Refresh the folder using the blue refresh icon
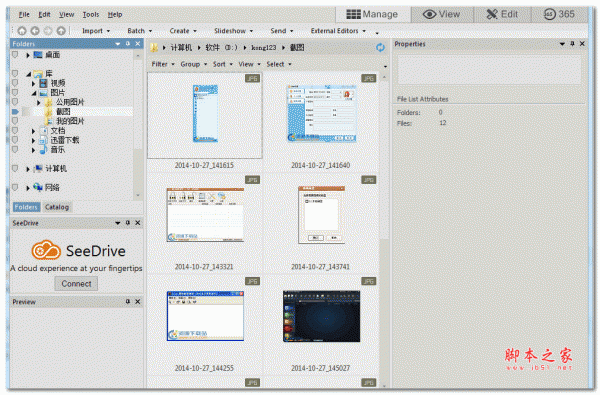This screenshot has height=395, width=600. pyautogui.click(x=380, y=47)
